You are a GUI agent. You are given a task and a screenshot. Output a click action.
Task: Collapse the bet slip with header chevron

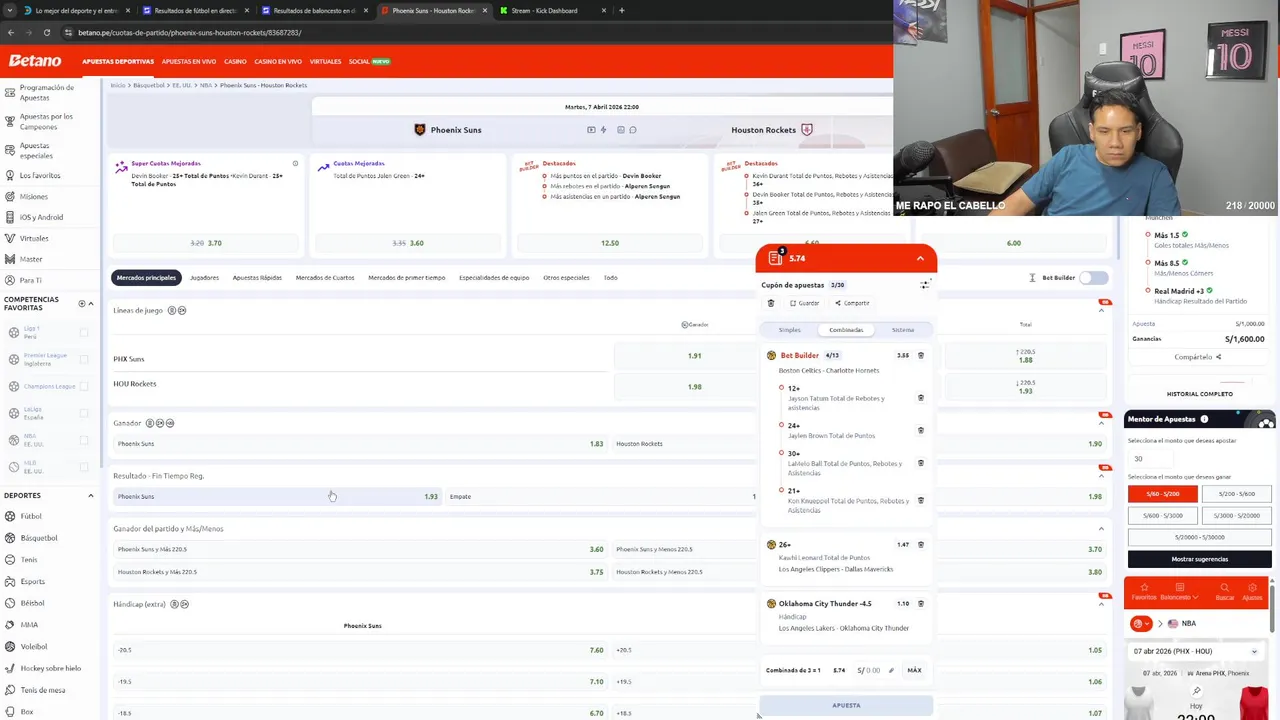click(x=920, y=259)
